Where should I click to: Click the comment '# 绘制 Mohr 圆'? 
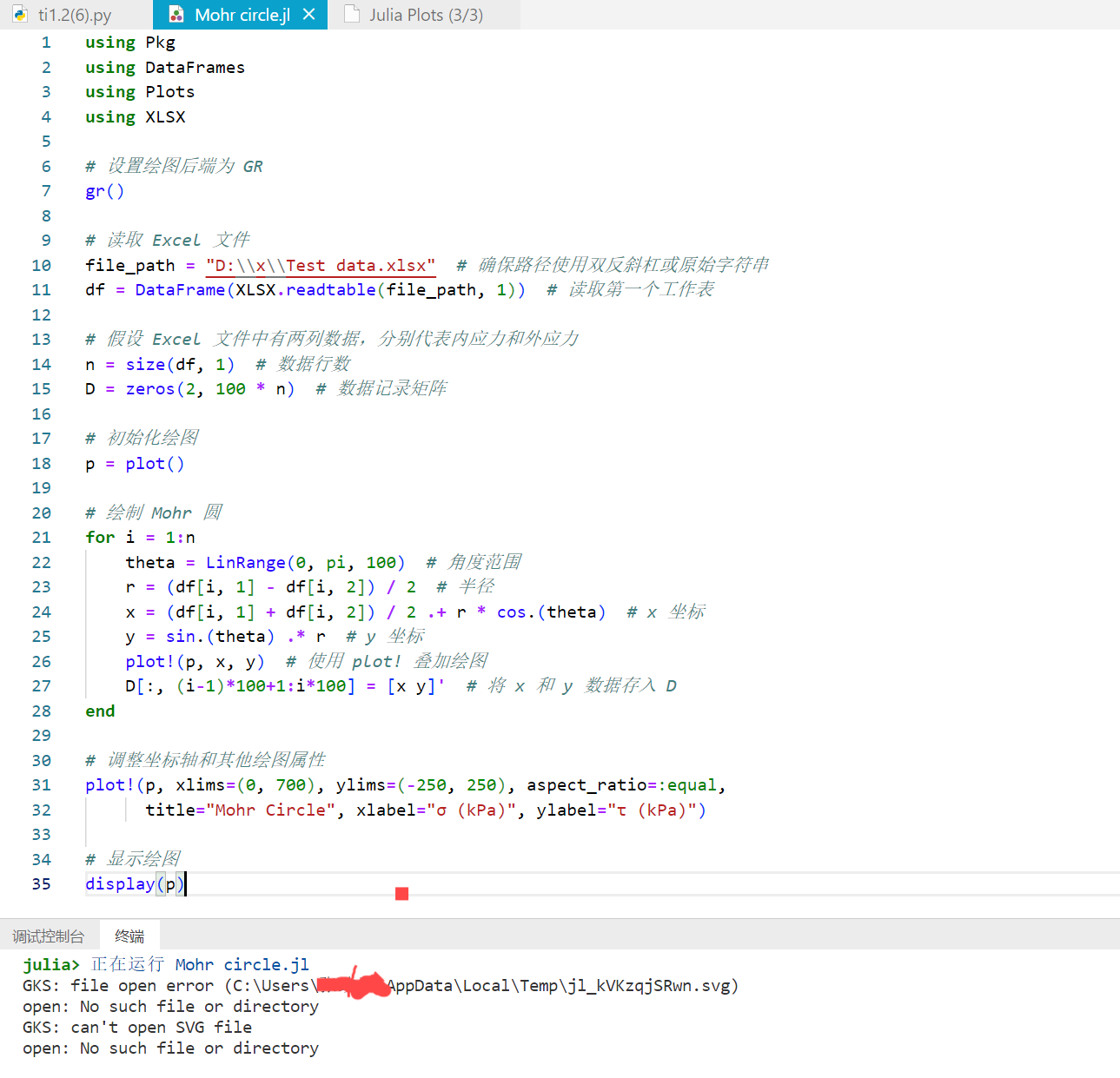(x=154, y=513)
